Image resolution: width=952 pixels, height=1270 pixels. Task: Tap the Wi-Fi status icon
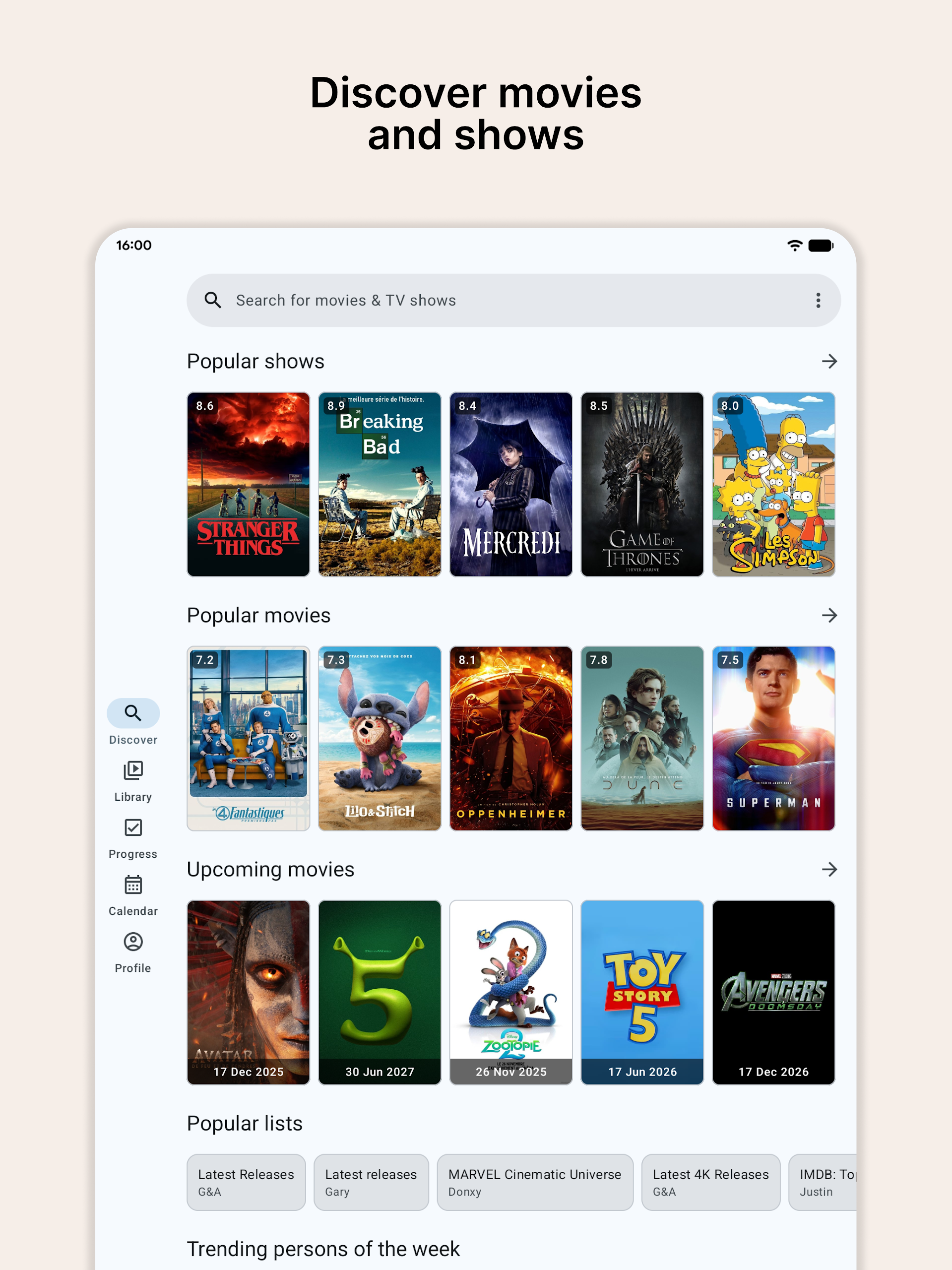(x=794, y=246)
